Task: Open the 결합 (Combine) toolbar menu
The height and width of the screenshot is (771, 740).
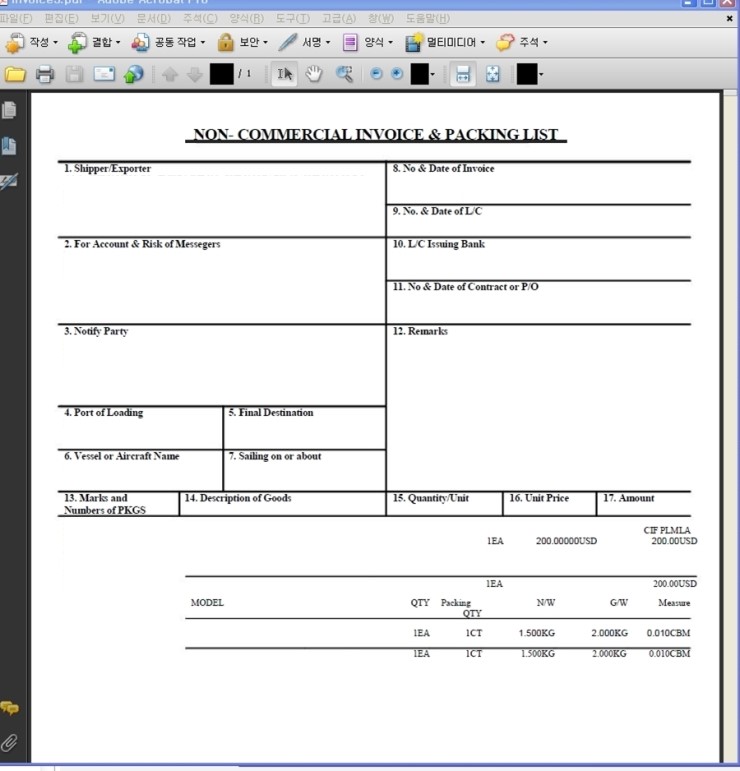Action: coord(93,42)
